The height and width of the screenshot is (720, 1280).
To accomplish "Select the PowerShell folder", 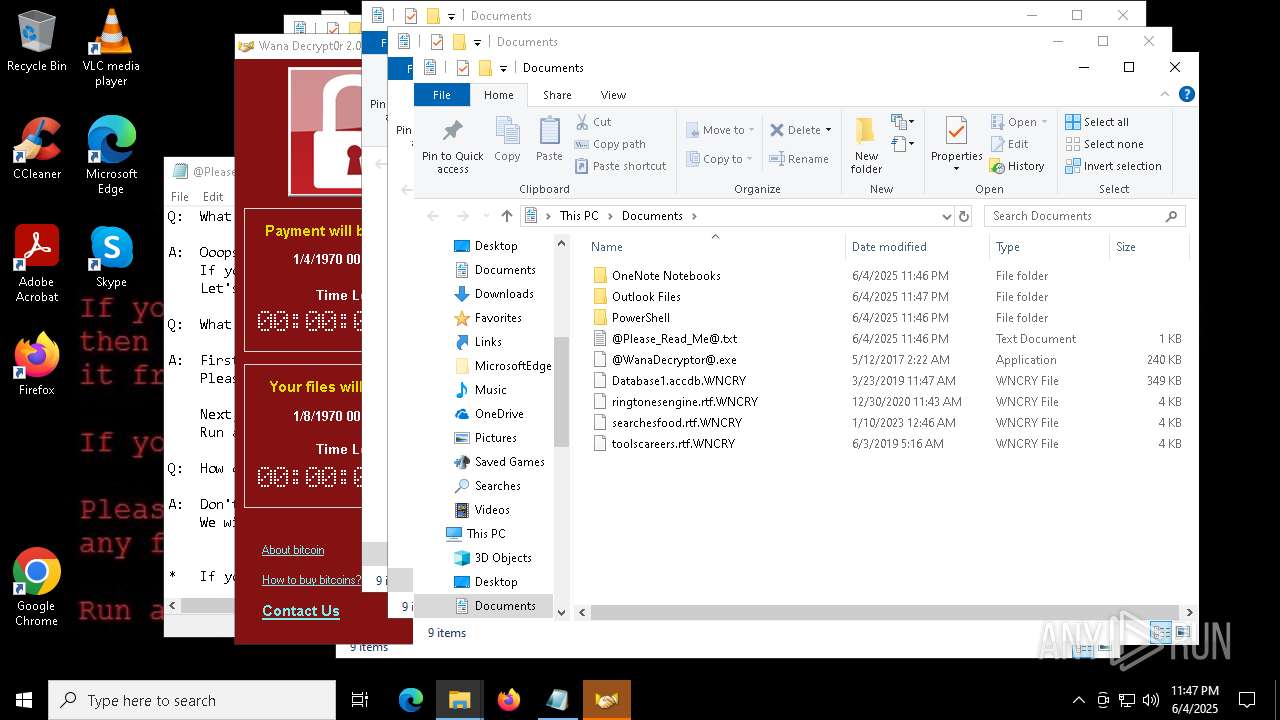I will tap(641, 318).
